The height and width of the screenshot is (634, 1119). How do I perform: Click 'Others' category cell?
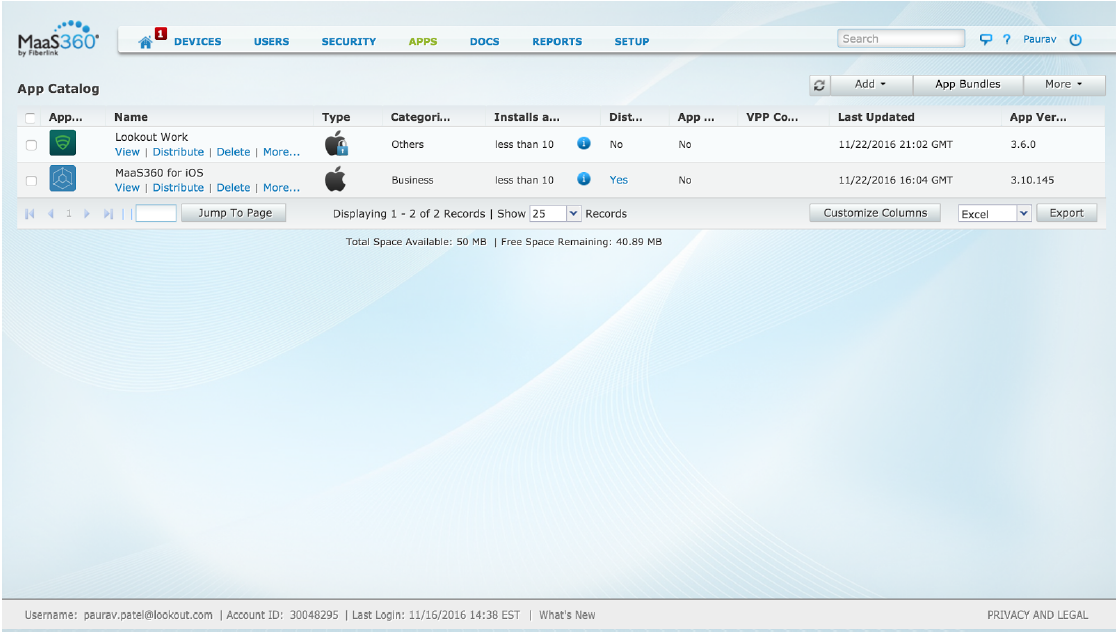[407, 144]
